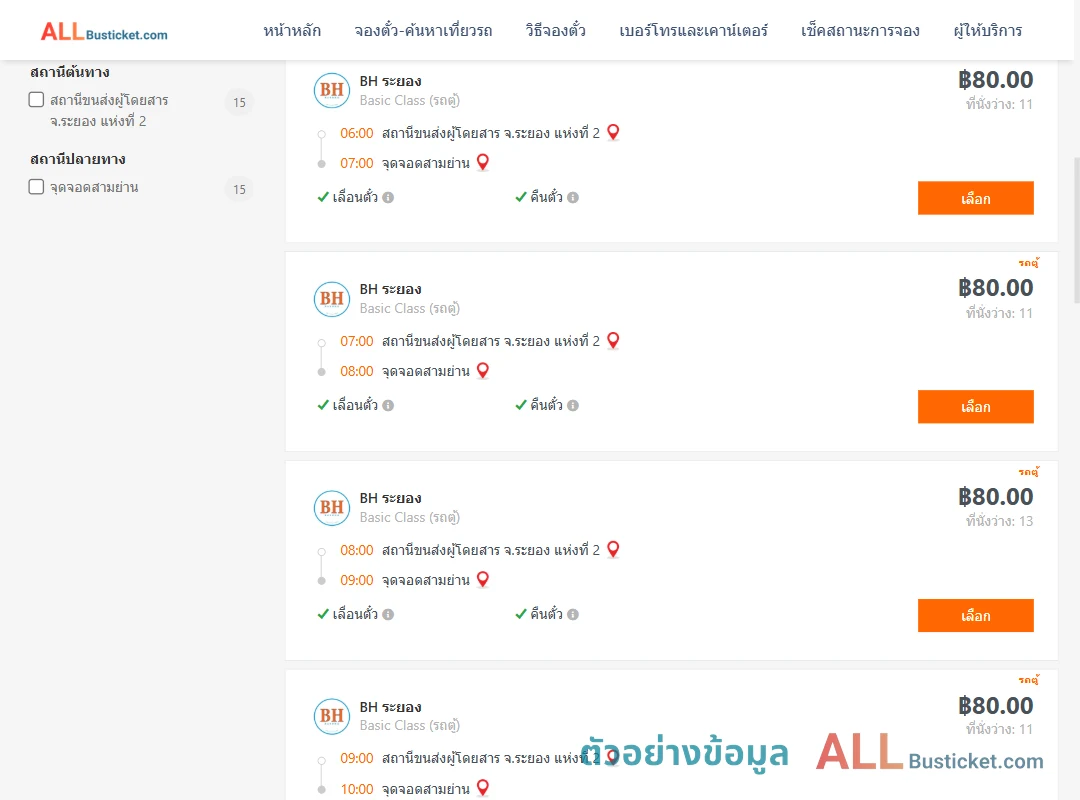Go to วิธีจองตั๋ว page
The height and width of the screenshot is (800, 1080).
556,31
